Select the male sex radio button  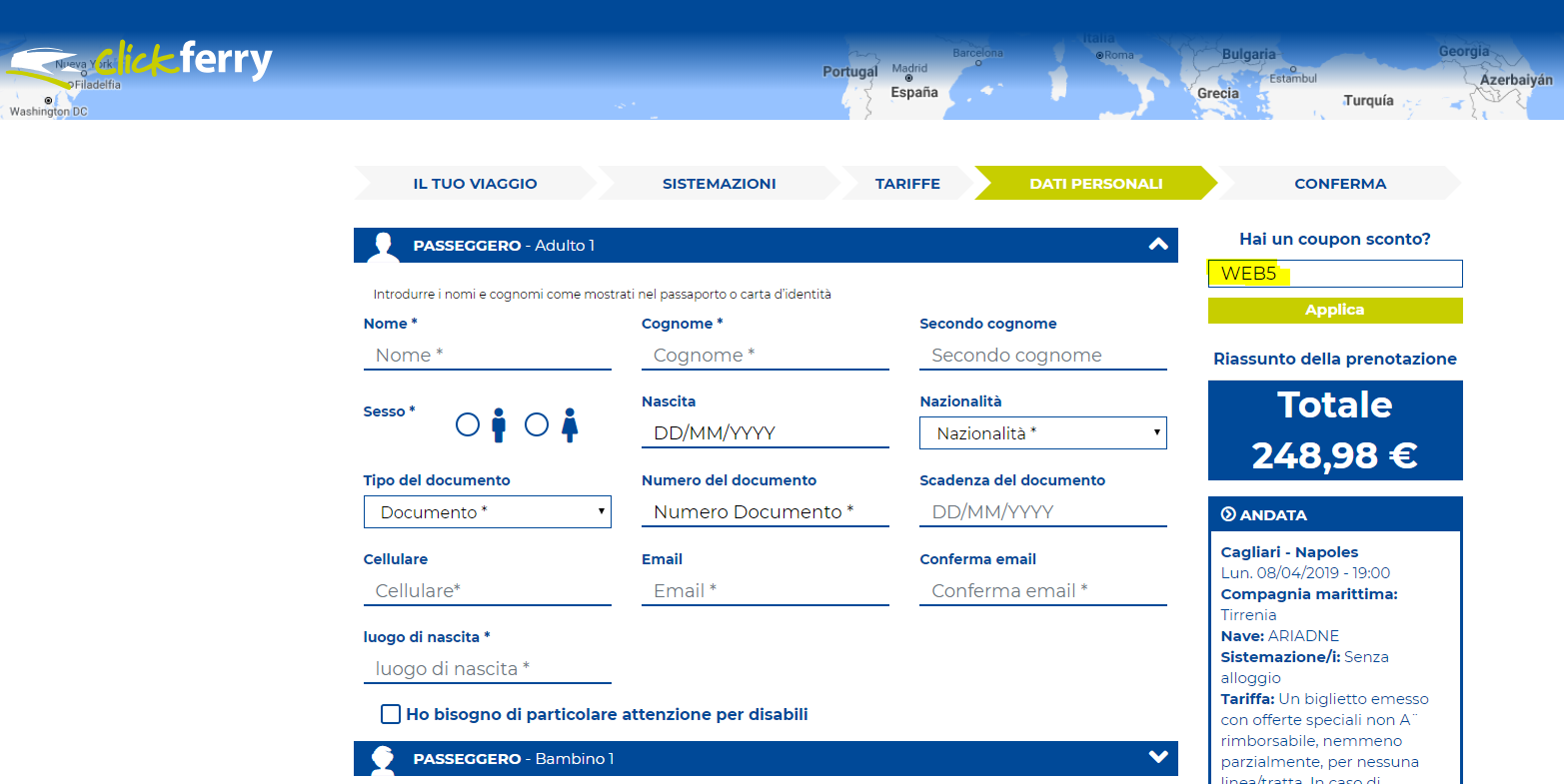coord(468,425)
